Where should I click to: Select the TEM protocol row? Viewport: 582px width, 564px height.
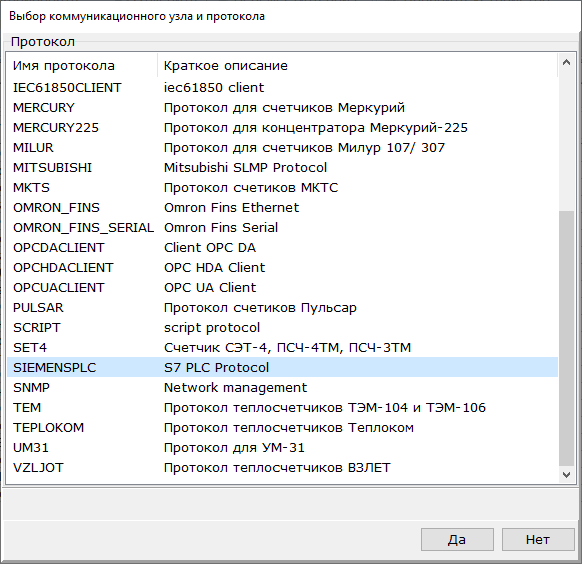point(282,408)
